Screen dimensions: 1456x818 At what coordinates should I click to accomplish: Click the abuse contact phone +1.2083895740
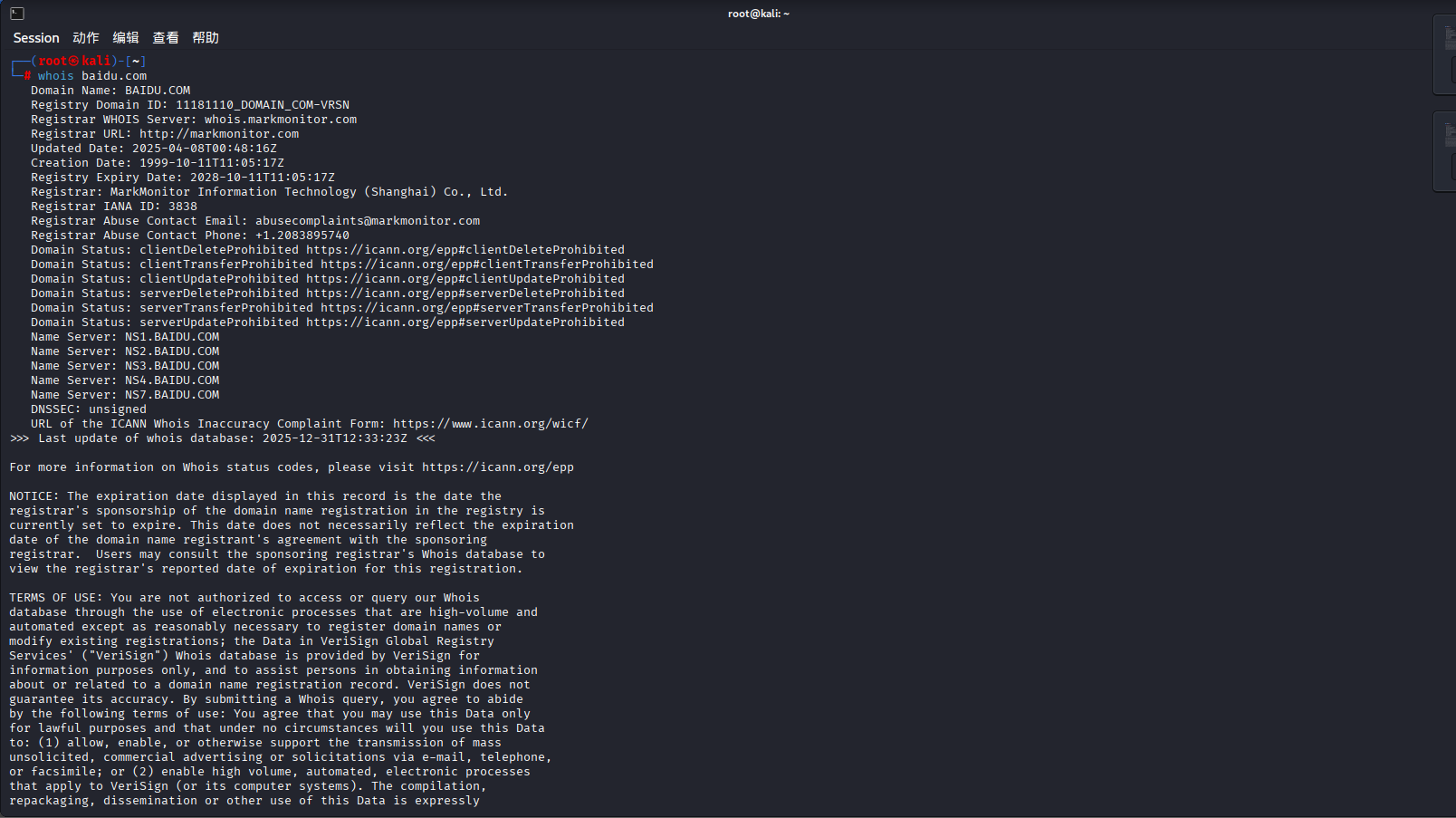coord(302,236)
